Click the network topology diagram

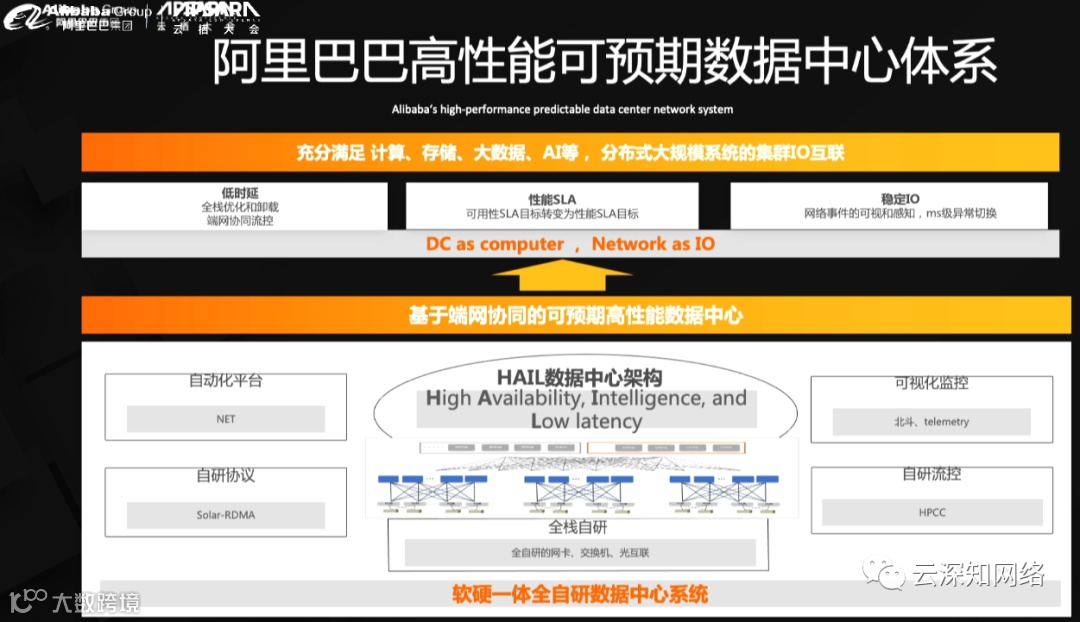581,477
